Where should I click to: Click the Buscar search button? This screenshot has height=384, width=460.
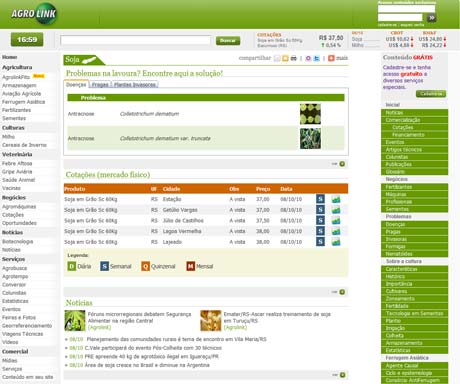click(x=228, y=41)
